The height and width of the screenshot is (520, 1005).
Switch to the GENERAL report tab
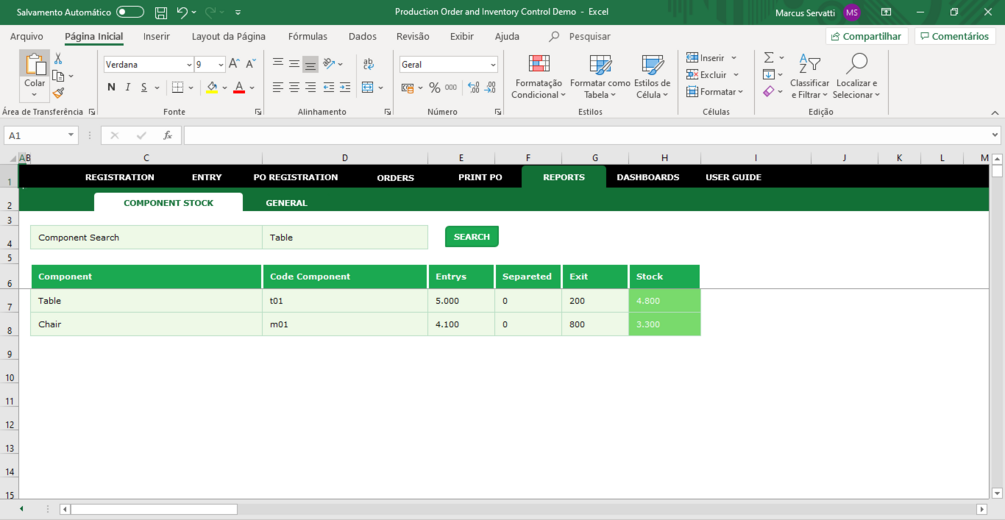[287, 203]
